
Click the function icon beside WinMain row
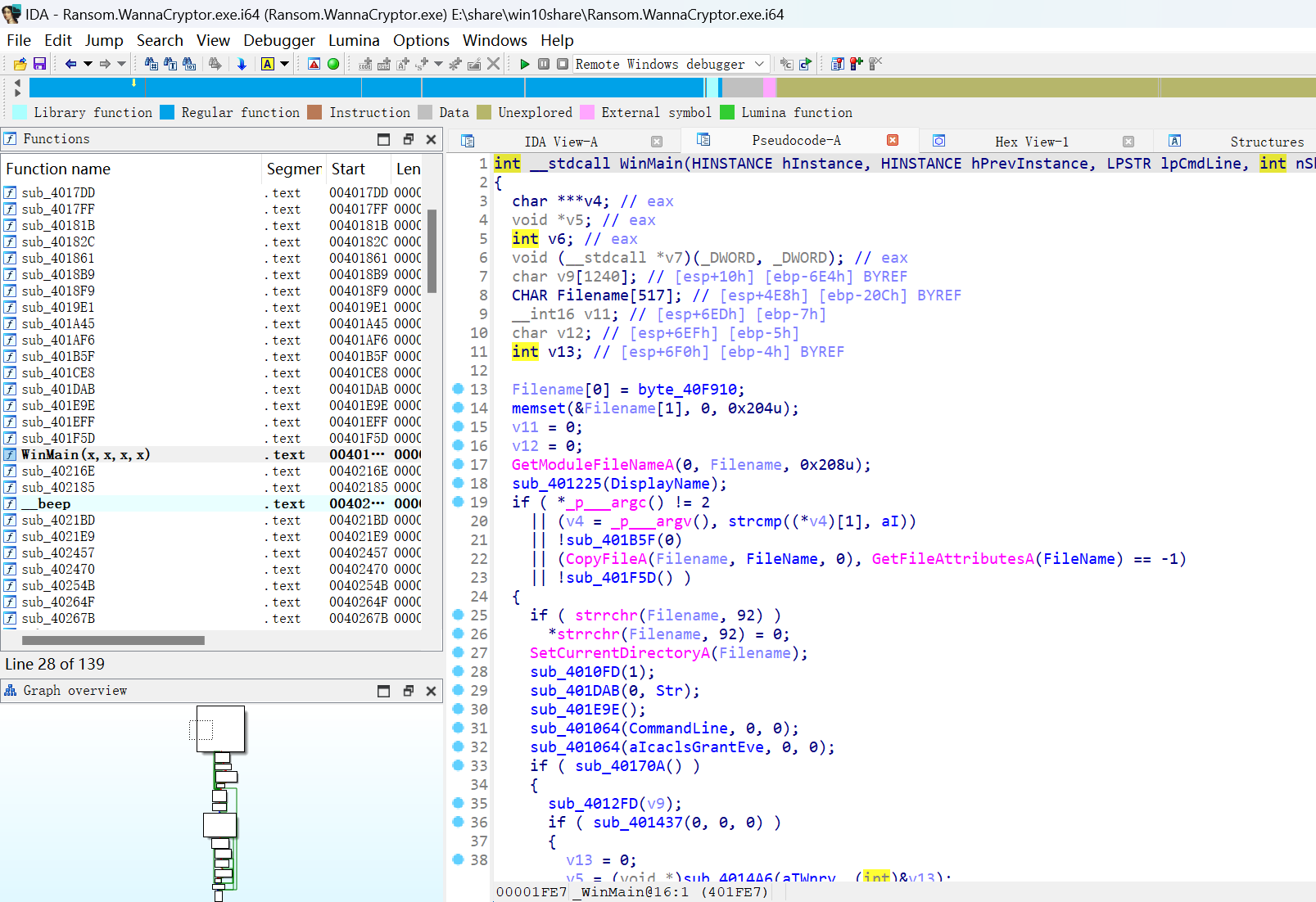pyautogui.click(x=10, y=454)
